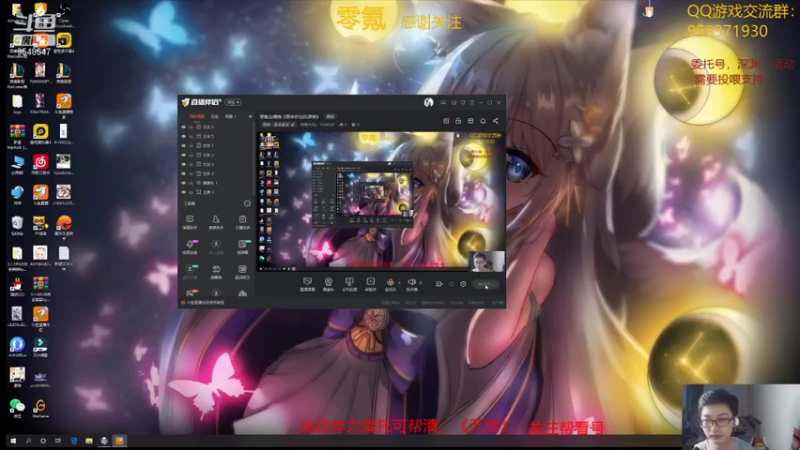The width and height of the screenshot is (800, 450).
Task: Switch to the orange streaming app on taskbar
Action: (x=119, y=441)
